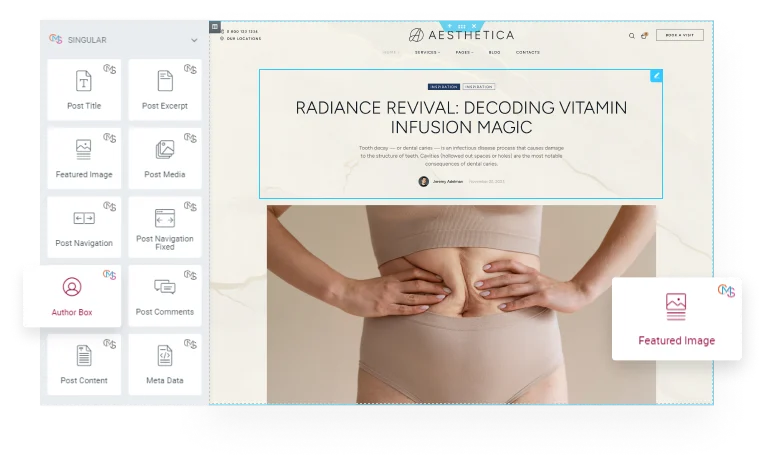762x466 pixels.
Task: Collapse the Singular widgets category
Action: pyautogui.click(x=194, y=40)
